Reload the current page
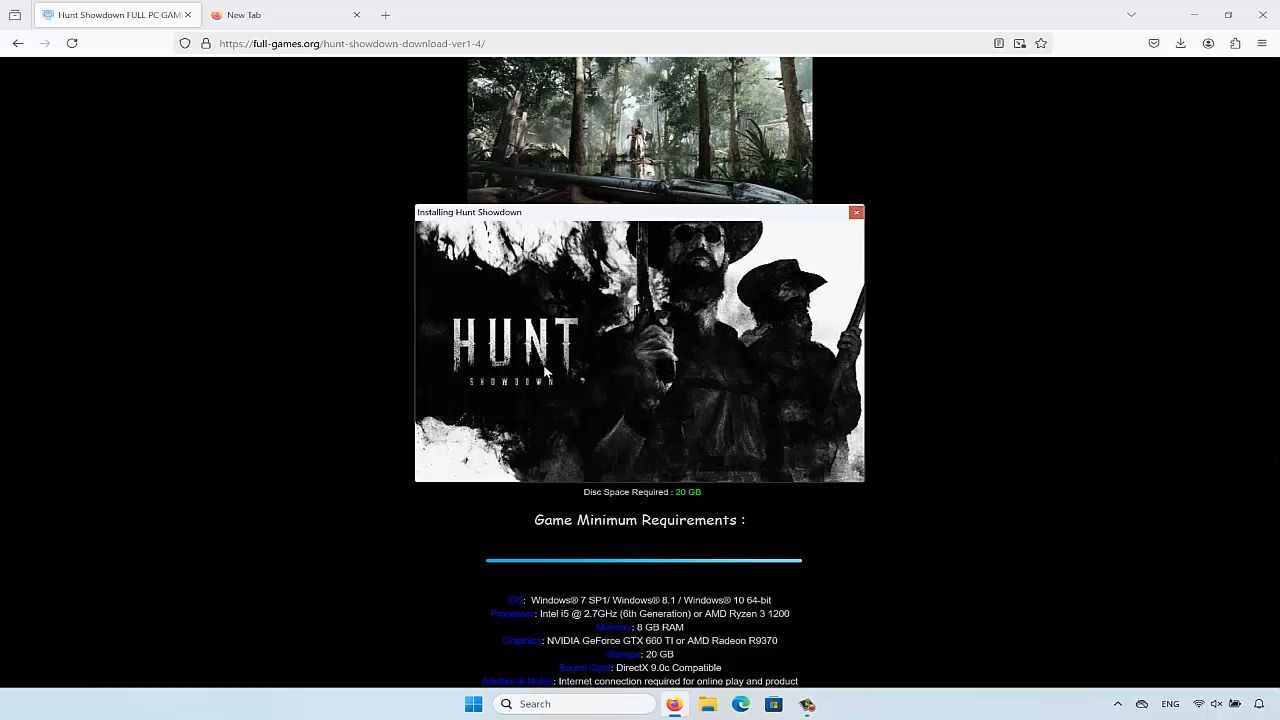Screen dimensions: 1280x720 (72, 43)
